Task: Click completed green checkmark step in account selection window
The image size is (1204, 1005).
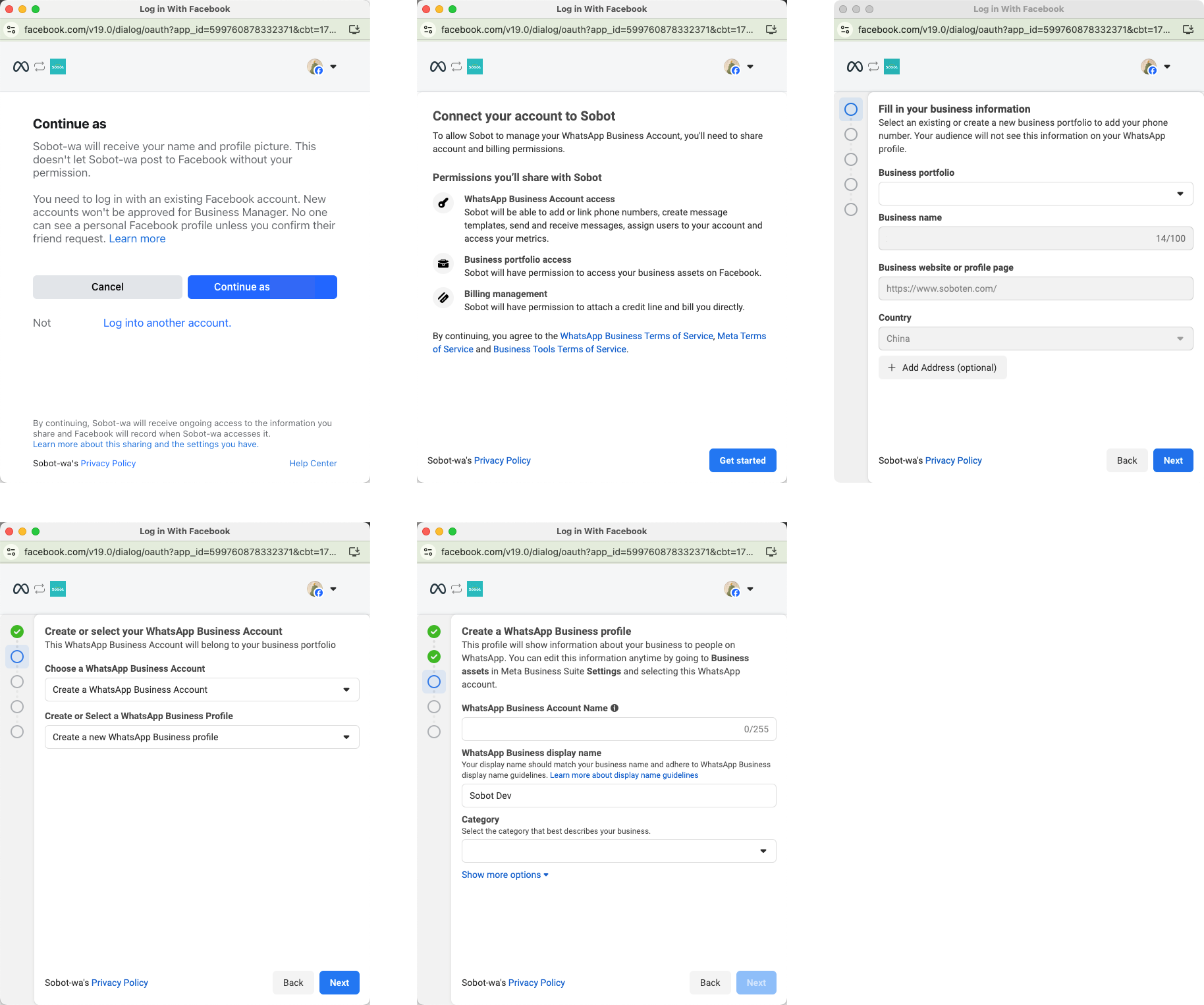Action: pos(17,632)
